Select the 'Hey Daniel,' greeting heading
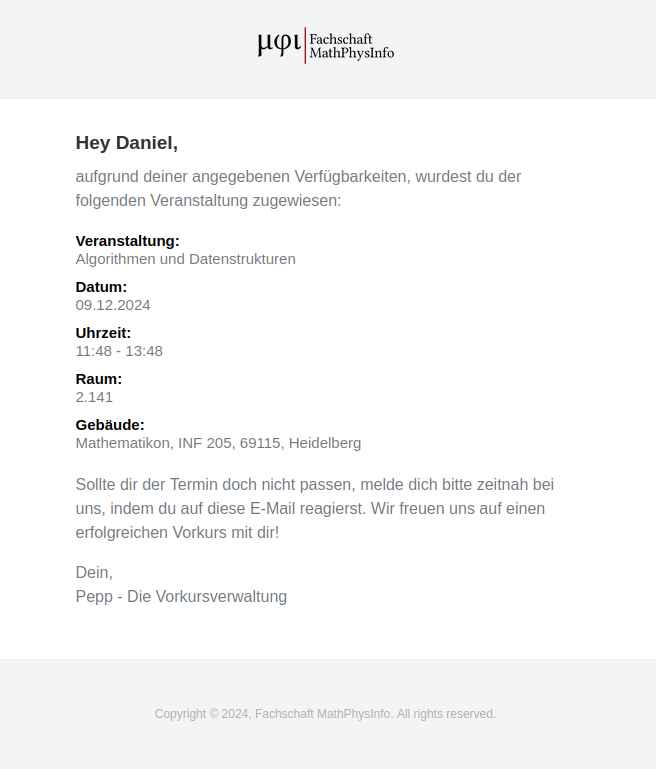 [x=126, y=143]
